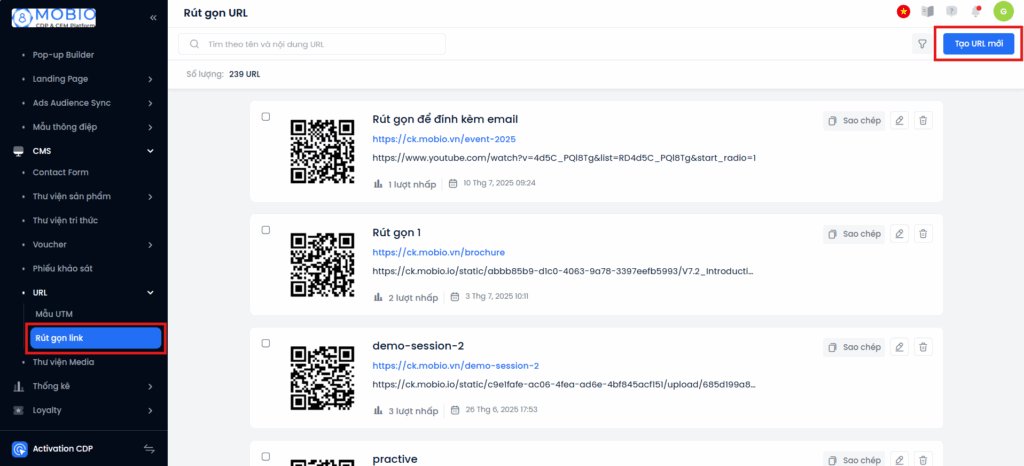The height and width of the screenshot is (466, 1024).
Task: Click the URL search input field
Action: [320, 44]
